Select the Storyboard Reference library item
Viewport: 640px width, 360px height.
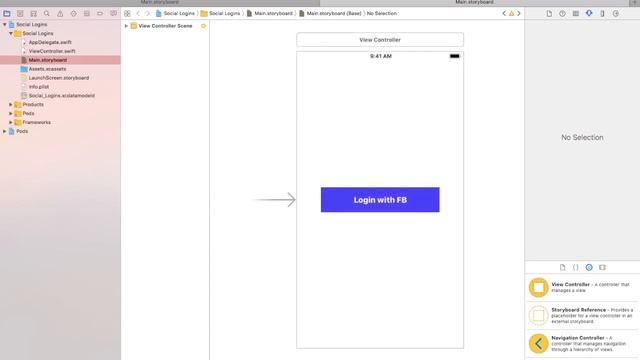(582, 316)
